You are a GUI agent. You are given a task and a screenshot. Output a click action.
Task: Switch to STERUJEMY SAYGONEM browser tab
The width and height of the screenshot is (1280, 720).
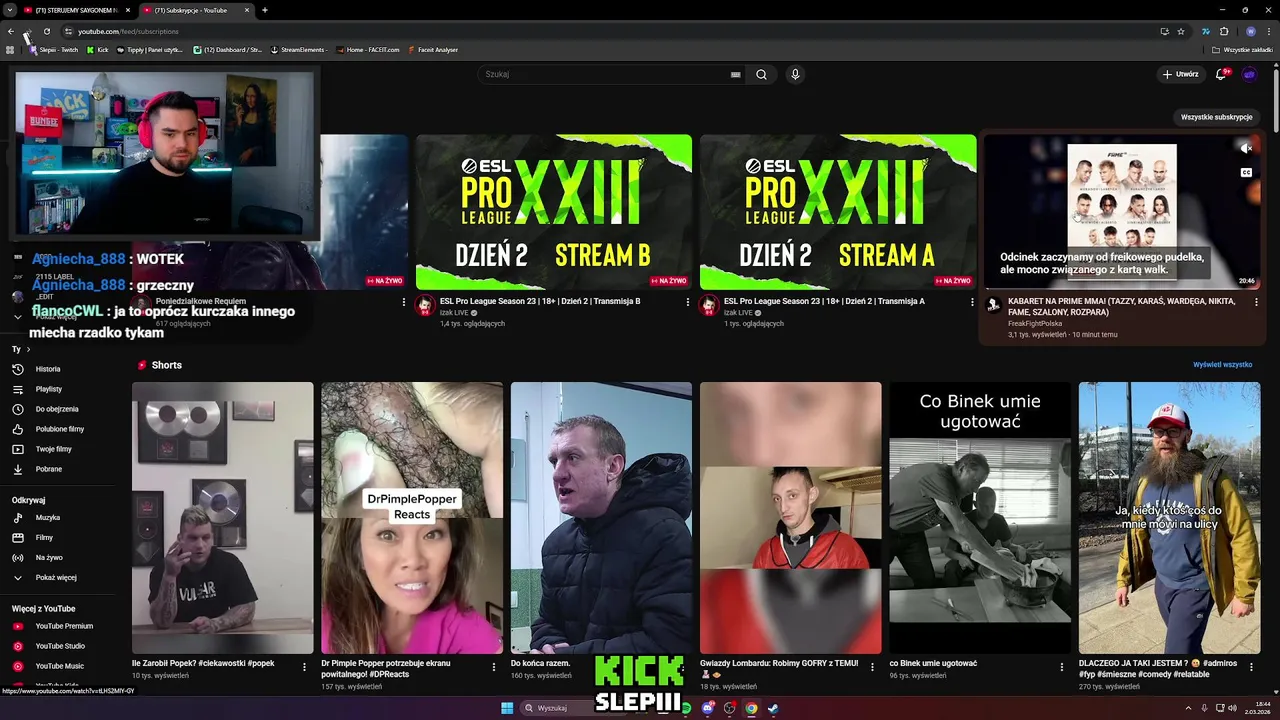pos(76,10)
